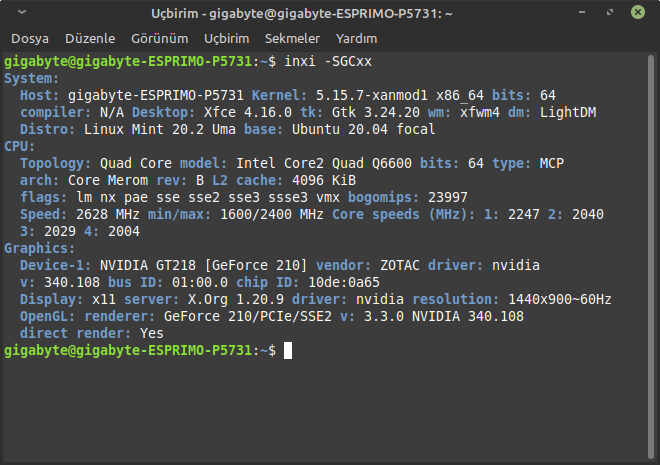
Task: Click the cursor at the bottom prompt
Action: tap(288, 351)
